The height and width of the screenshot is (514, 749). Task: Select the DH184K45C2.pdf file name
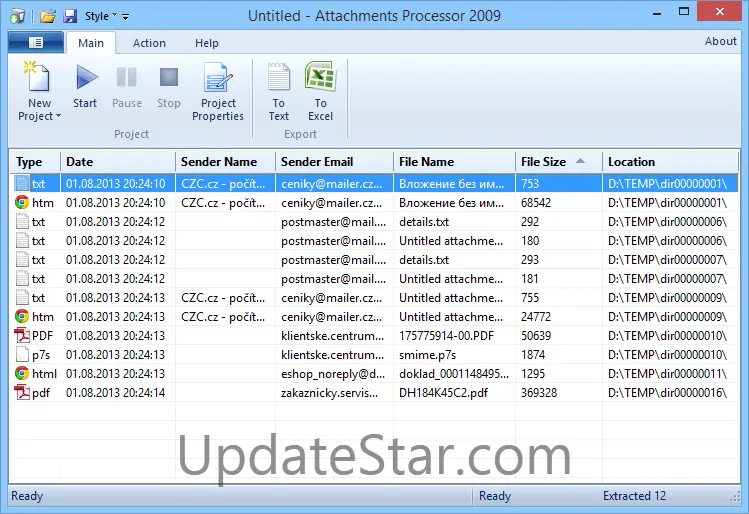tap(443, 393)
